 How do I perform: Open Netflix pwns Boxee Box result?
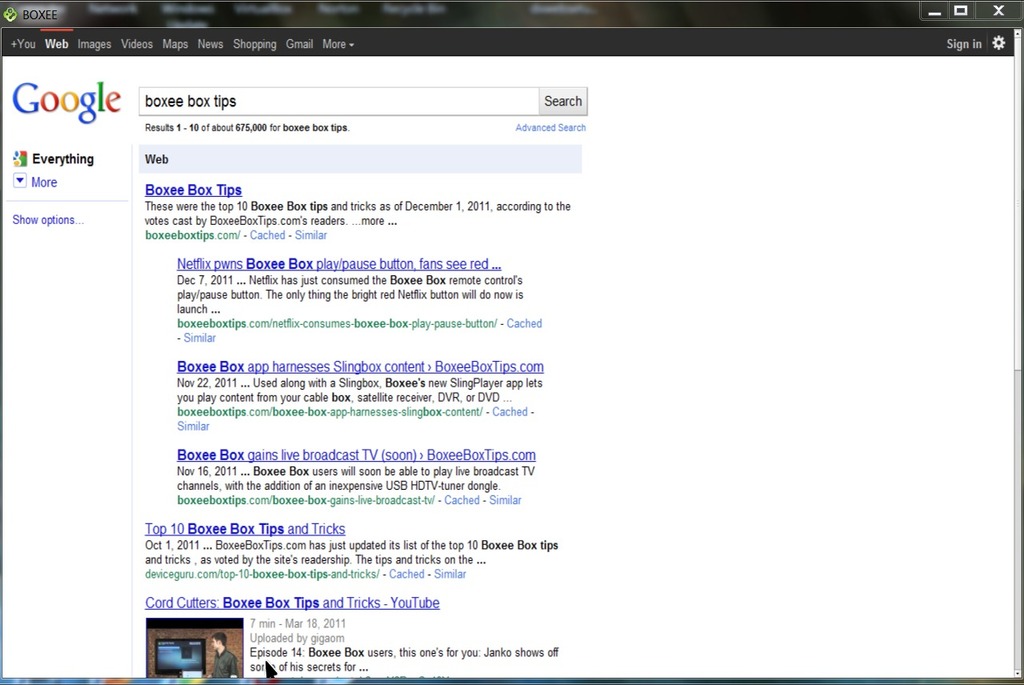(x=339, y=264)
